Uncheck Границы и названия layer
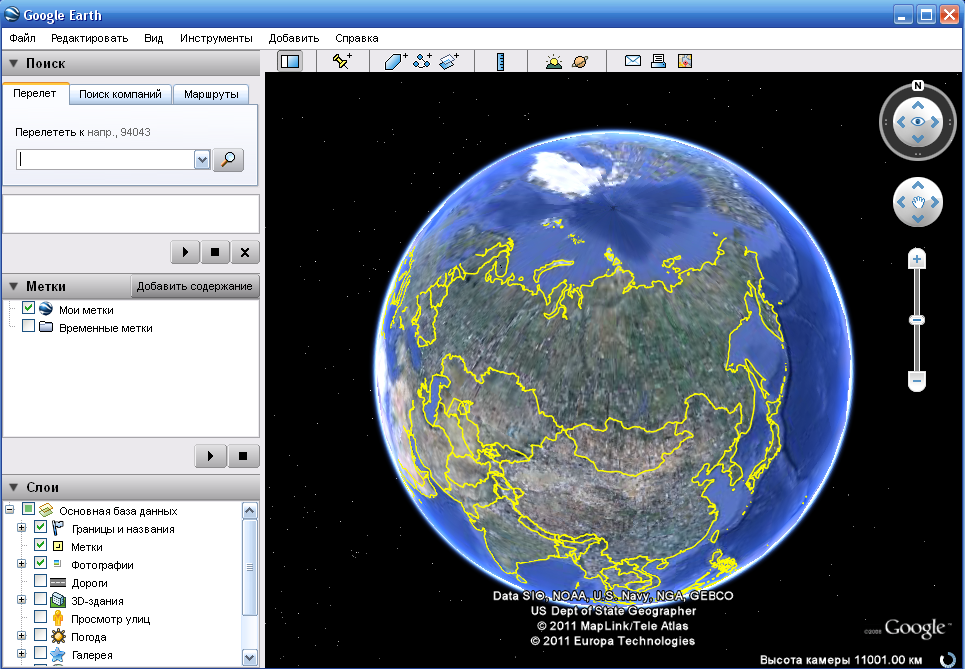Image resolution: width=965 pixels, height=669 pixels. (x=41, y=527)
